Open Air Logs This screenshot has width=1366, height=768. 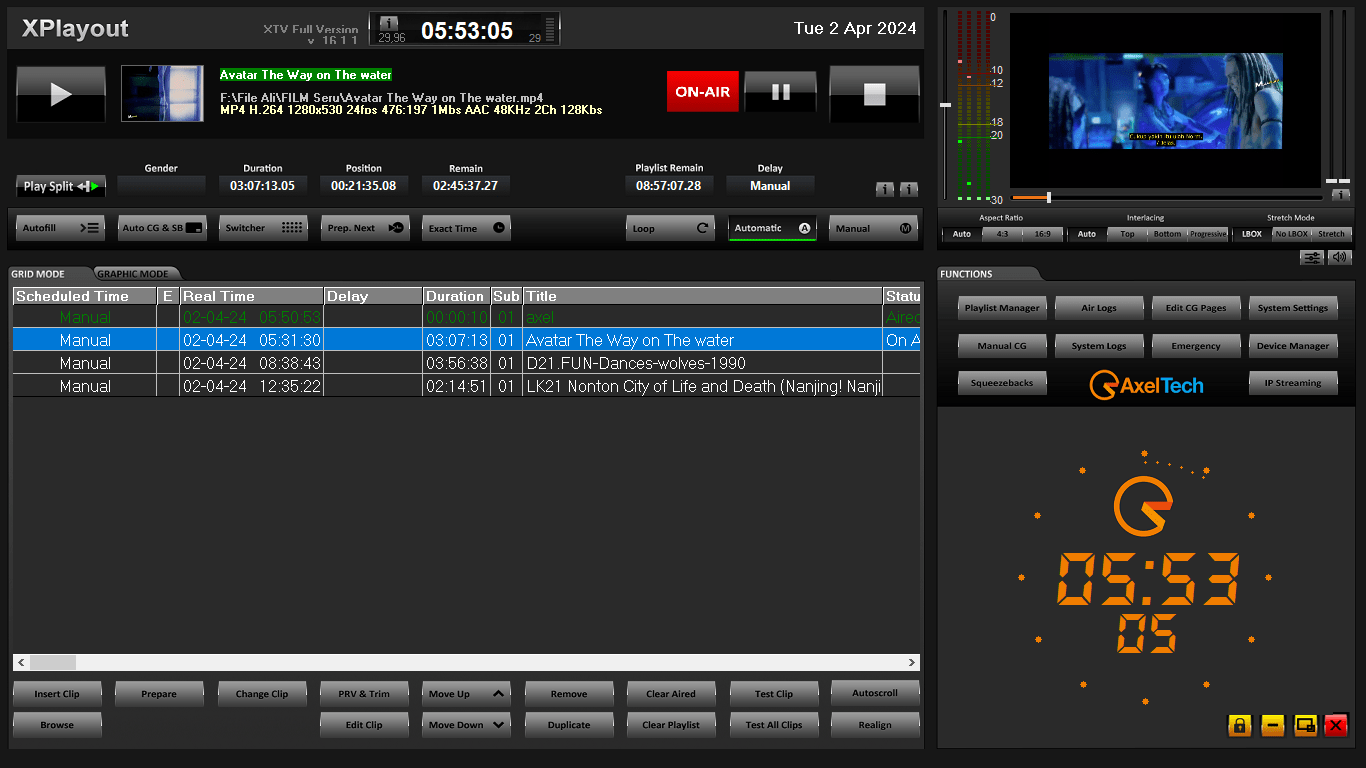click(x=1099, y=308)
